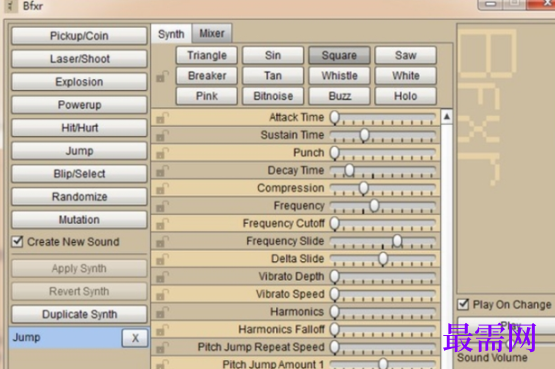Viewport: 555px width, 369px height.
Task: Select the Buzz waveform
Action: (339, 96)
